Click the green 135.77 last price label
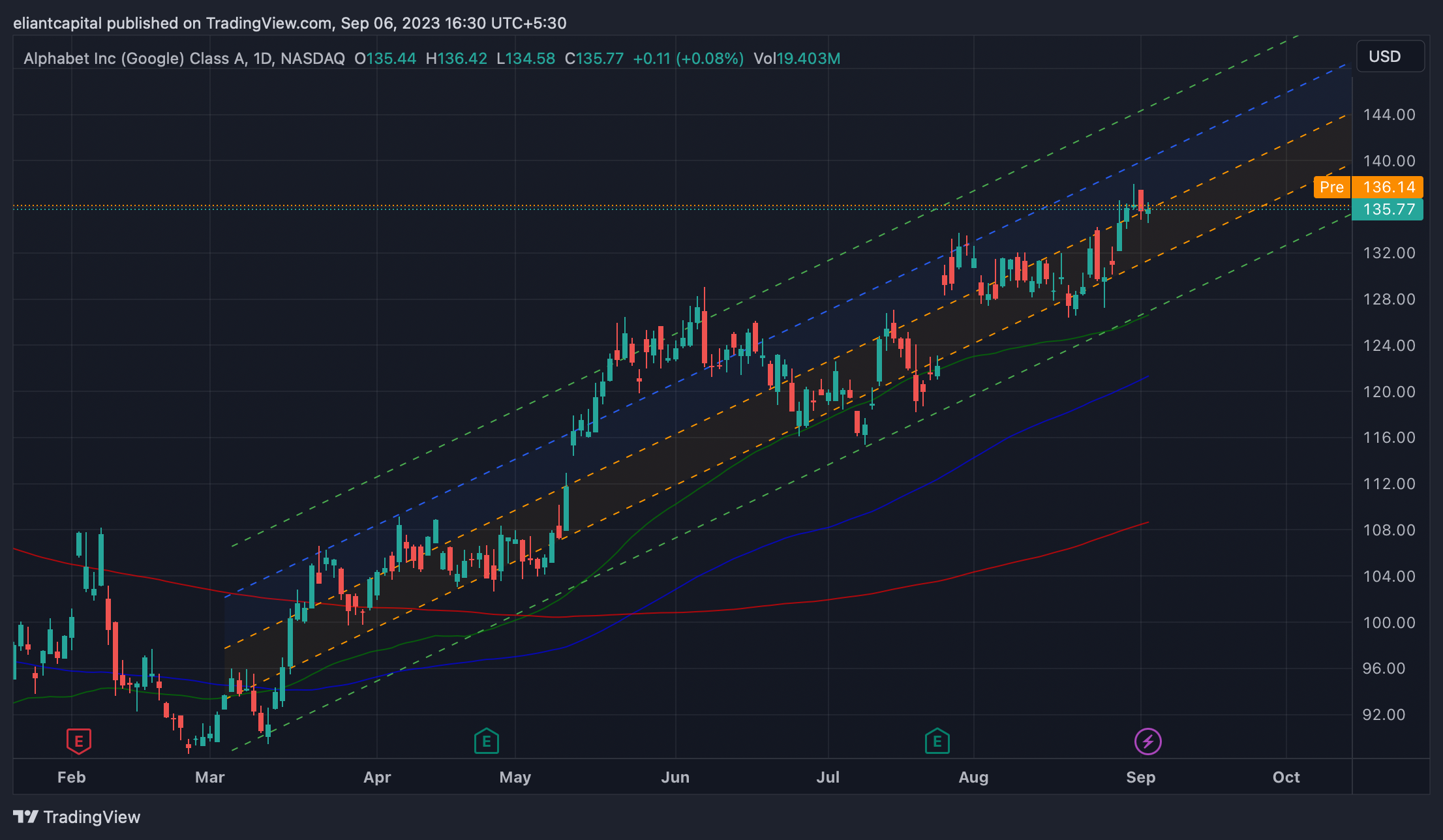 1388,209
